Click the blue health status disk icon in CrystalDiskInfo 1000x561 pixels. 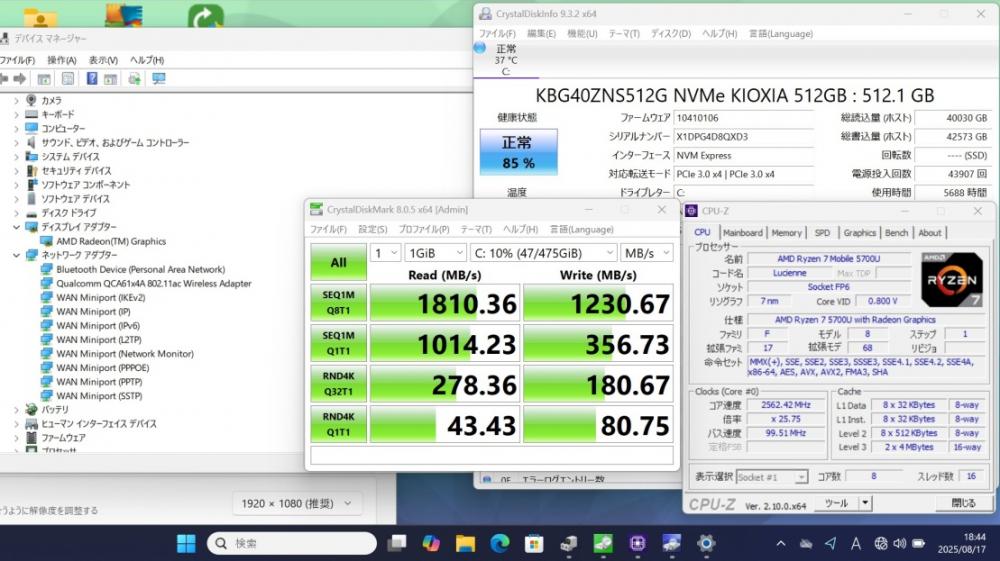pos(480,48)
